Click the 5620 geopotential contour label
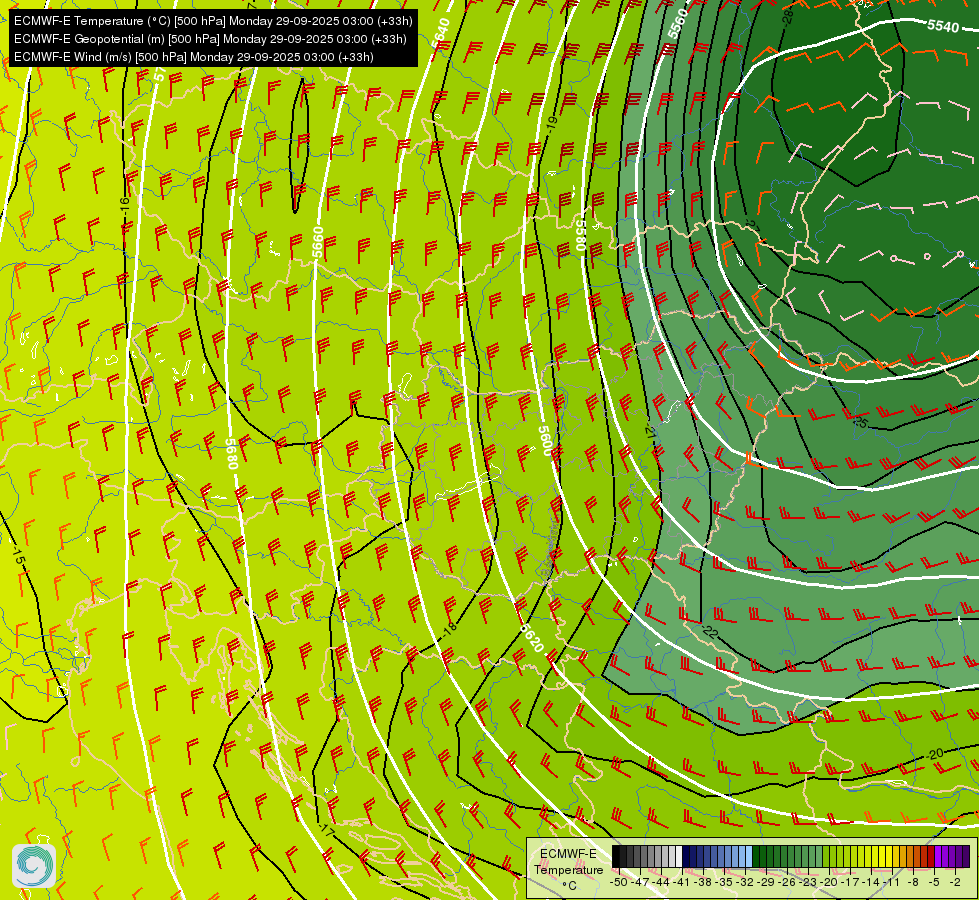Viewport: 979px width, 900px height. pos(532,638)
